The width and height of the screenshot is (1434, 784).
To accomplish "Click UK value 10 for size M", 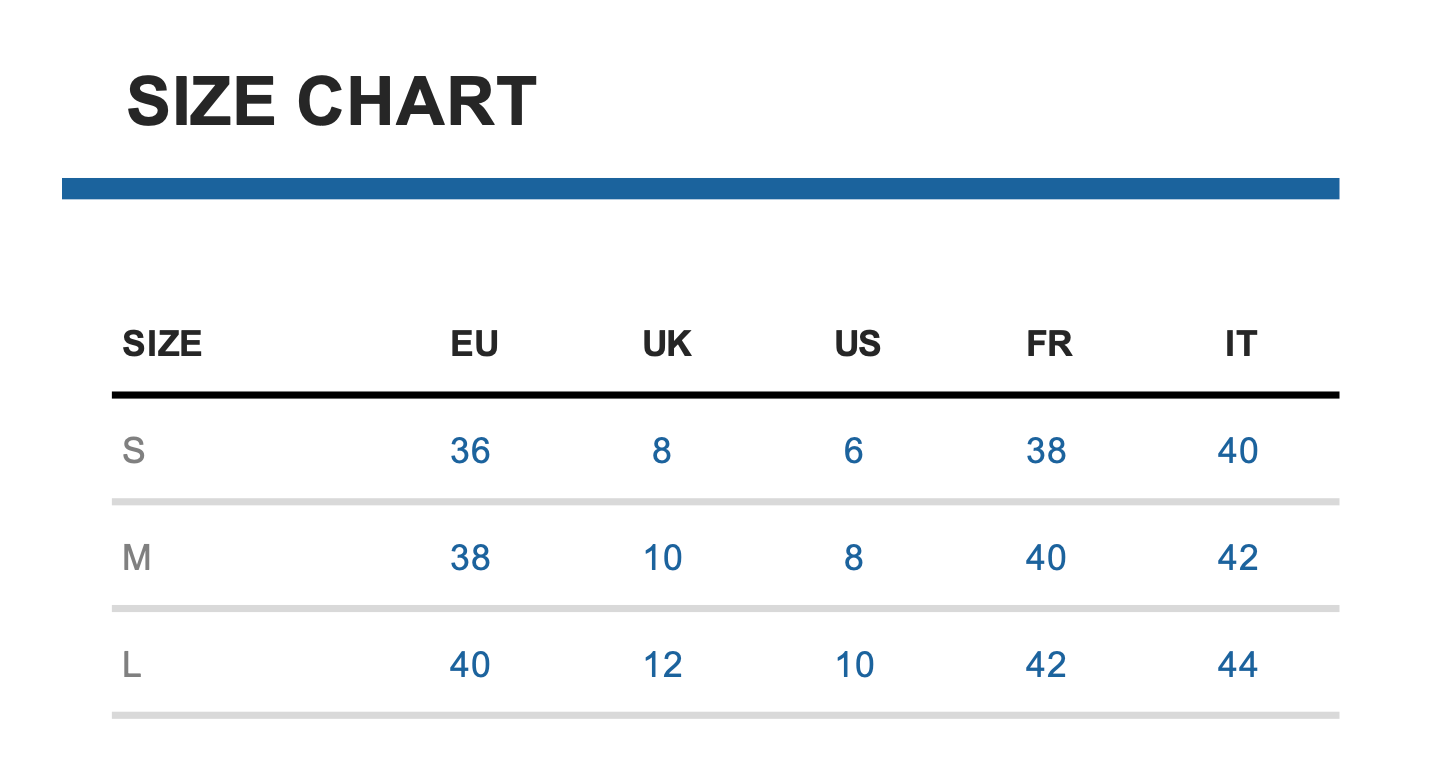I will [x=662, y=558].
